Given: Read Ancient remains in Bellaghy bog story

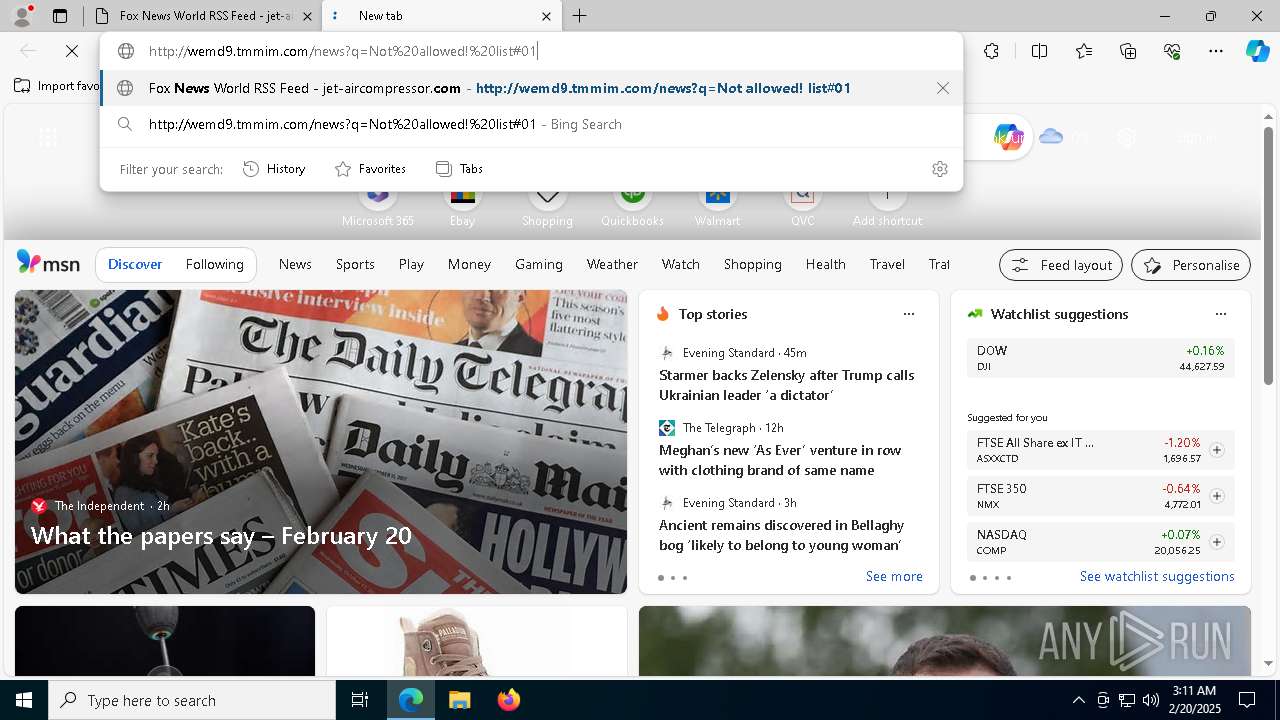Looking at the screenshot, I should 781,535.
